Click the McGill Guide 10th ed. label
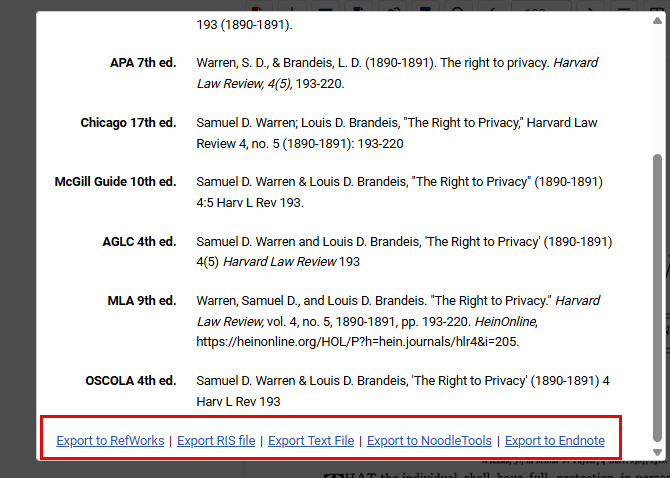 tap(115, 183)
